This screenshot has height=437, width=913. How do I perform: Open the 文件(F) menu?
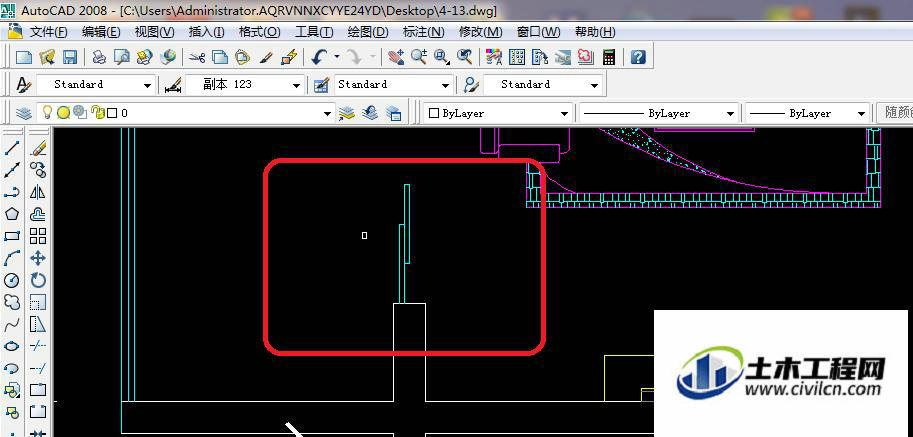click(48, 32)
